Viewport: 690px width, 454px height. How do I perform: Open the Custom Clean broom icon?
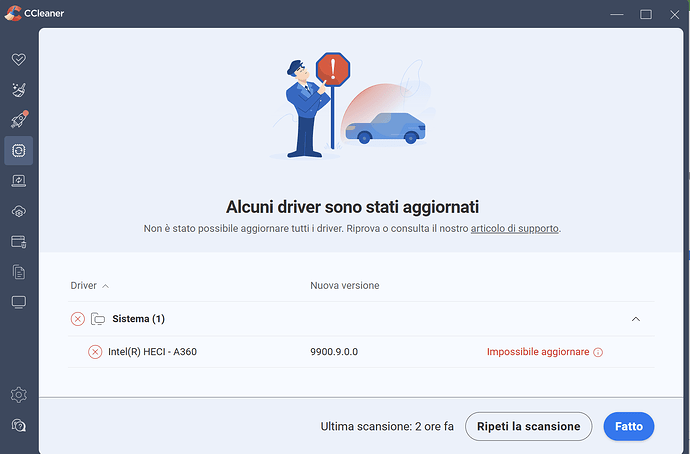point(18,90)
